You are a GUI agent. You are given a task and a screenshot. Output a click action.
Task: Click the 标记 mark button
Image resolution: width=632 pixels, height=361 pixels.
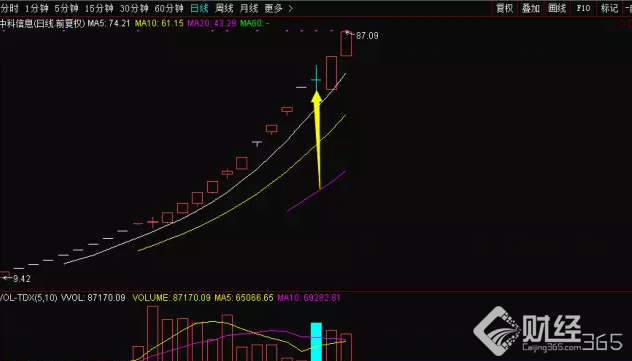tap(609, 8)
